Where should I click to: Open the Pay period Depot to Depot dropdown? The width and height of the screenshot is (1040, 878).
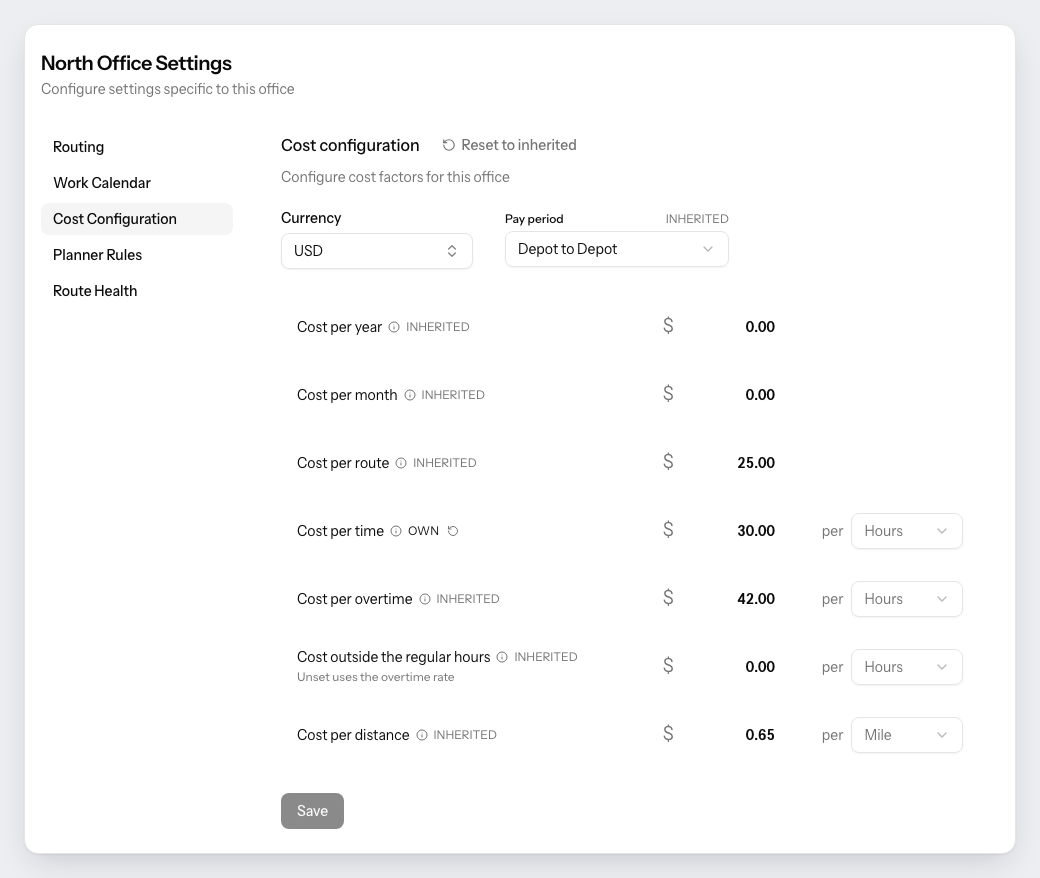617,249
